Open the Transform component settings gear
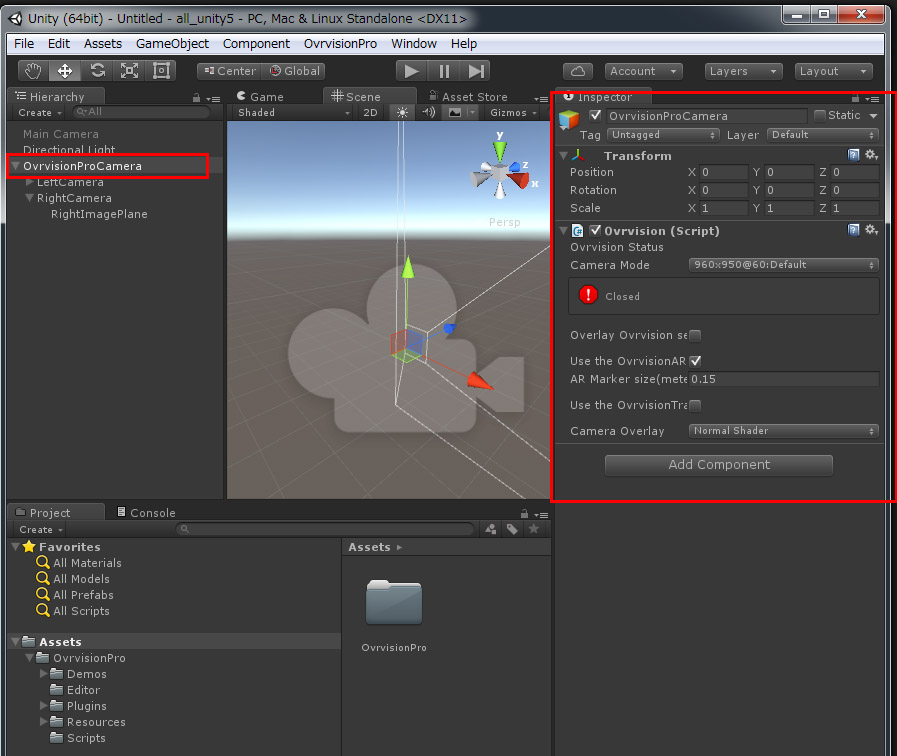The height and width of the screenshot is (756, 897). pyautogui.click(x=869, y=154)
